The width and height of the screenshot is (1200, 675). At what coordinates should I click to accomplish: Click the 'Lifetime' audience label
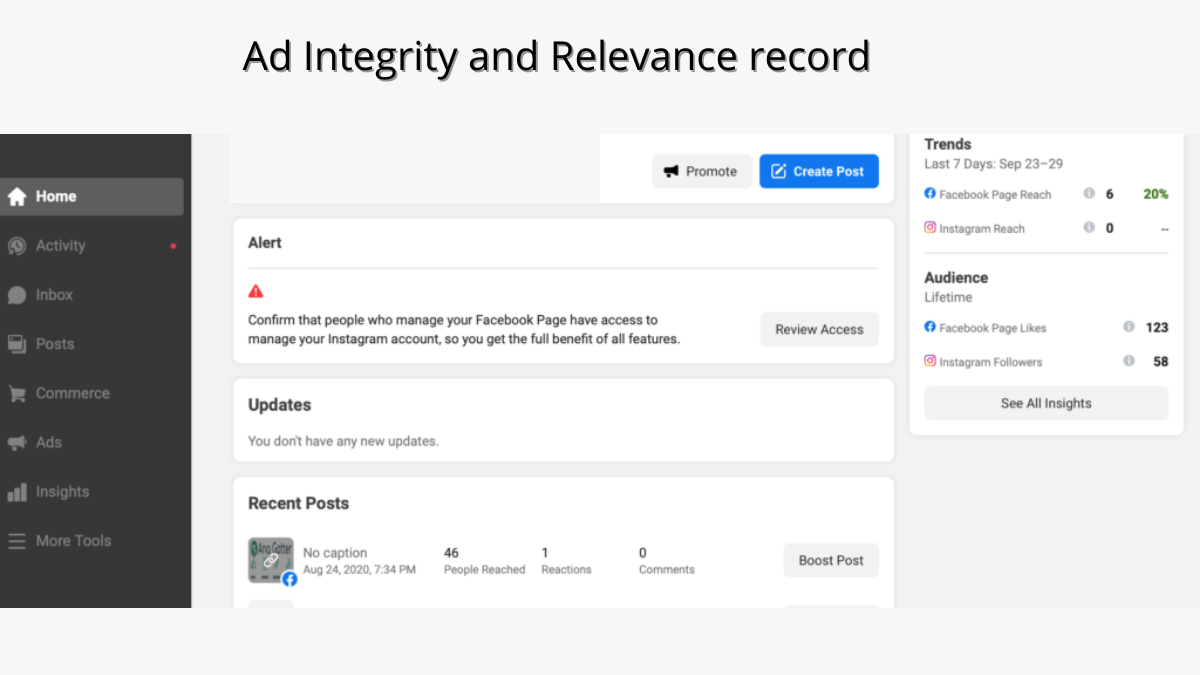pos(948,298)
